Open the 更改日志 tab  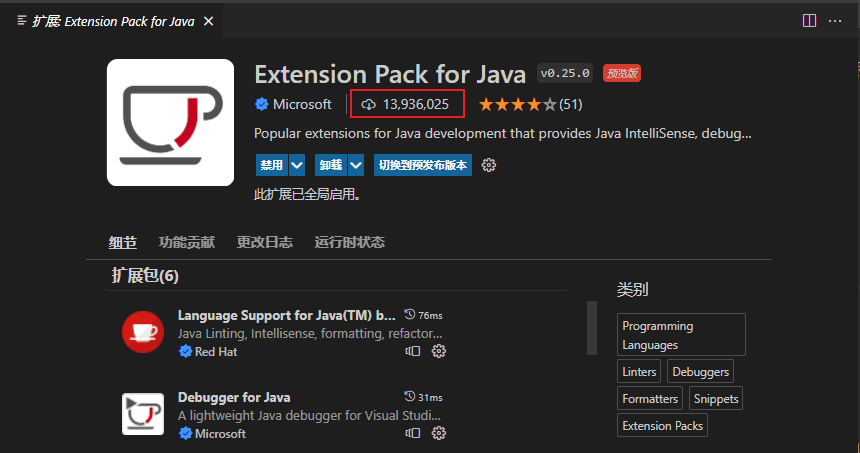pos(264,242)
